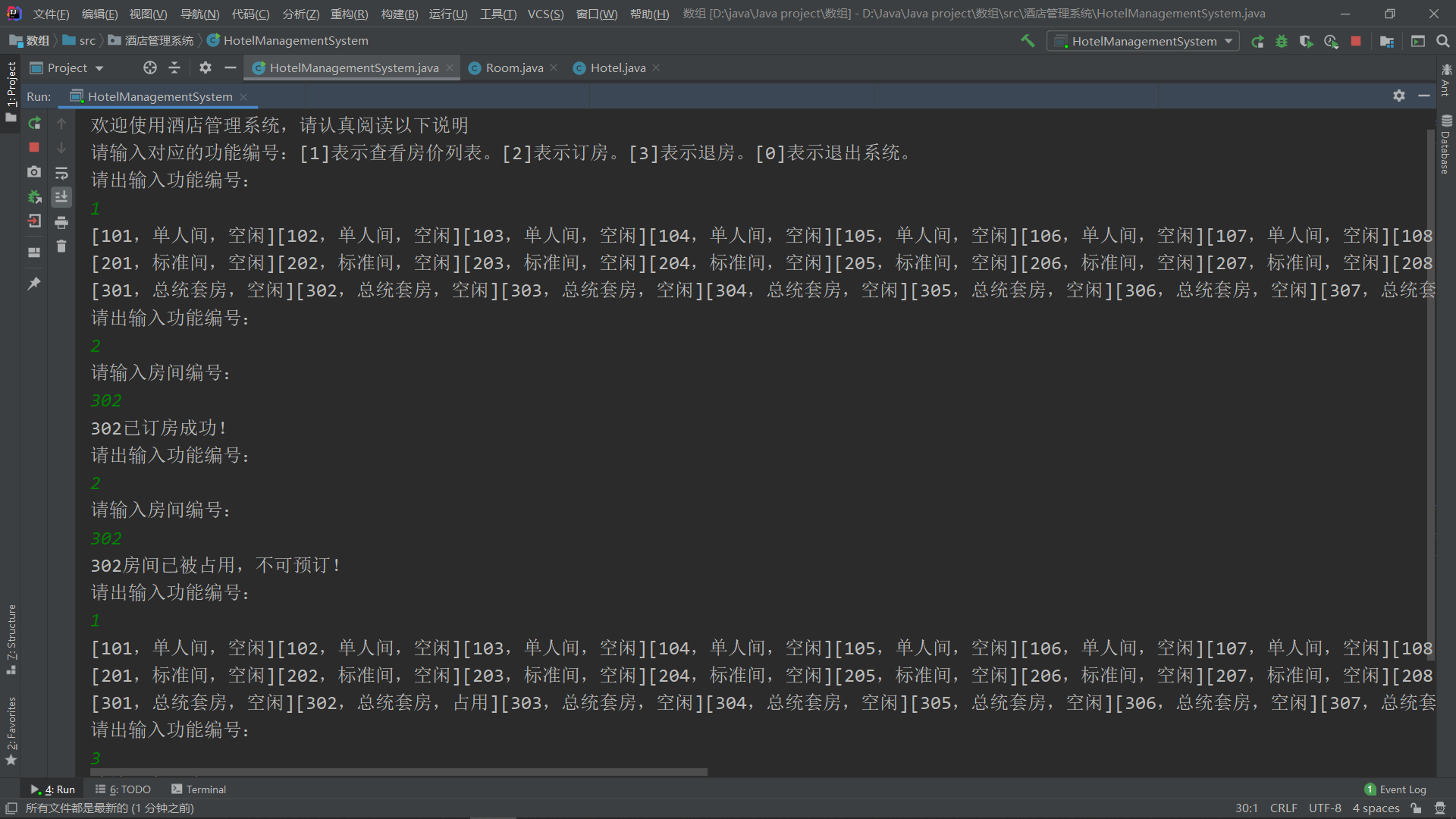The width and height of the screenshot is (1456, 819).
Task: Close the Room.java tab
Action: click(554, 67)
